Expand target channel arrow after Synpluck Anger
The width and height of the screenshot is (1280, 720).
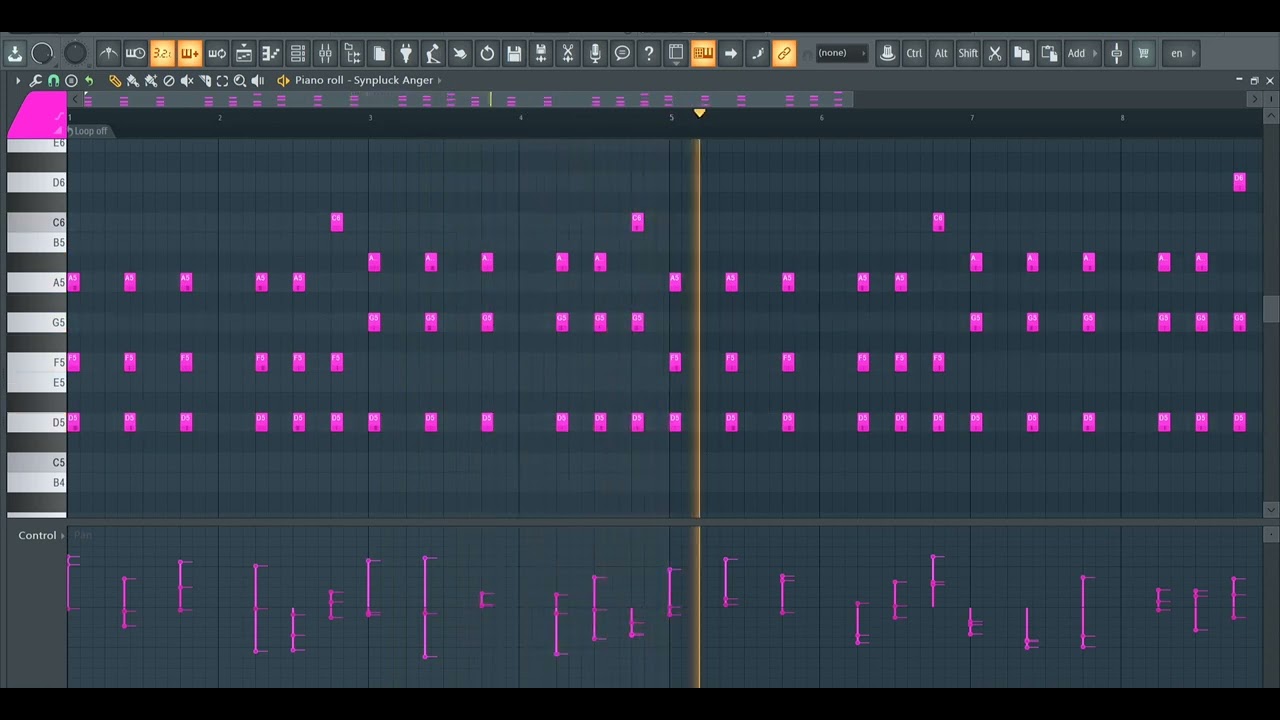pos(439,80)
